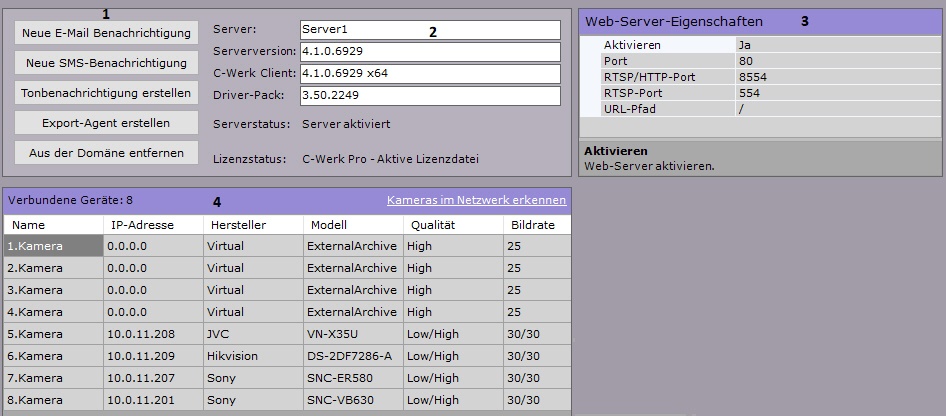Click Tonbenachrichtigung erstellen button
This screenshot has height=416, width=946.
coord(106,93)
